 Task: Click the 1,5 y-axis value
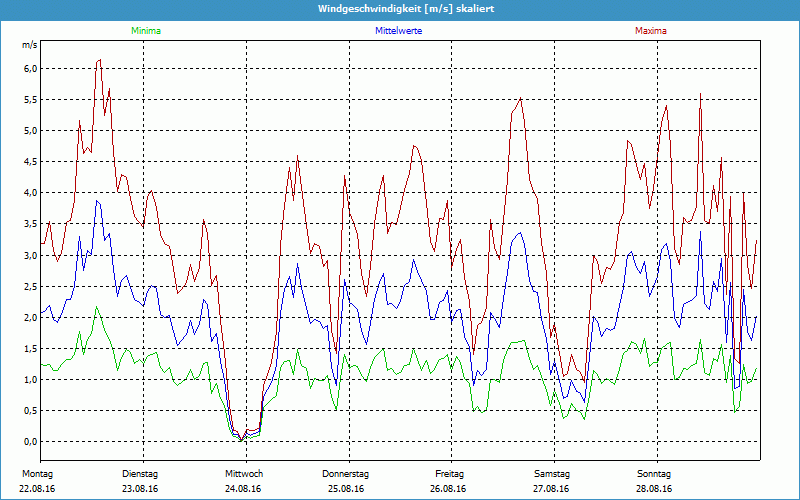click(x=31, y=348)
